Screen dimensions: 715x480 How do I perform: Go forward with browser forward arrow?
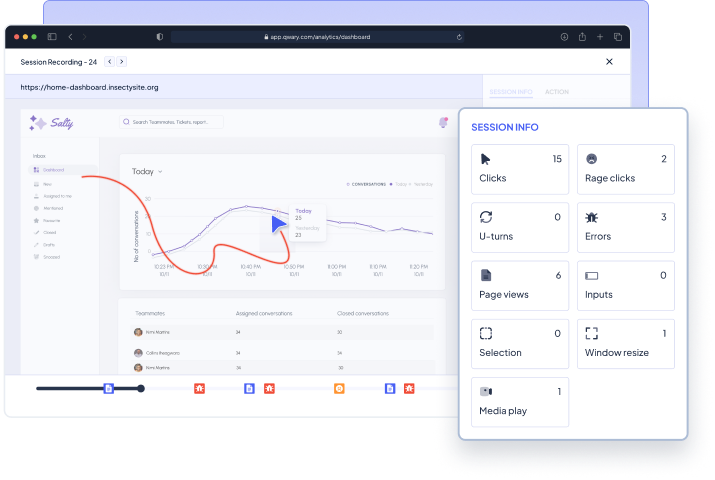click(x=84, y=36)
